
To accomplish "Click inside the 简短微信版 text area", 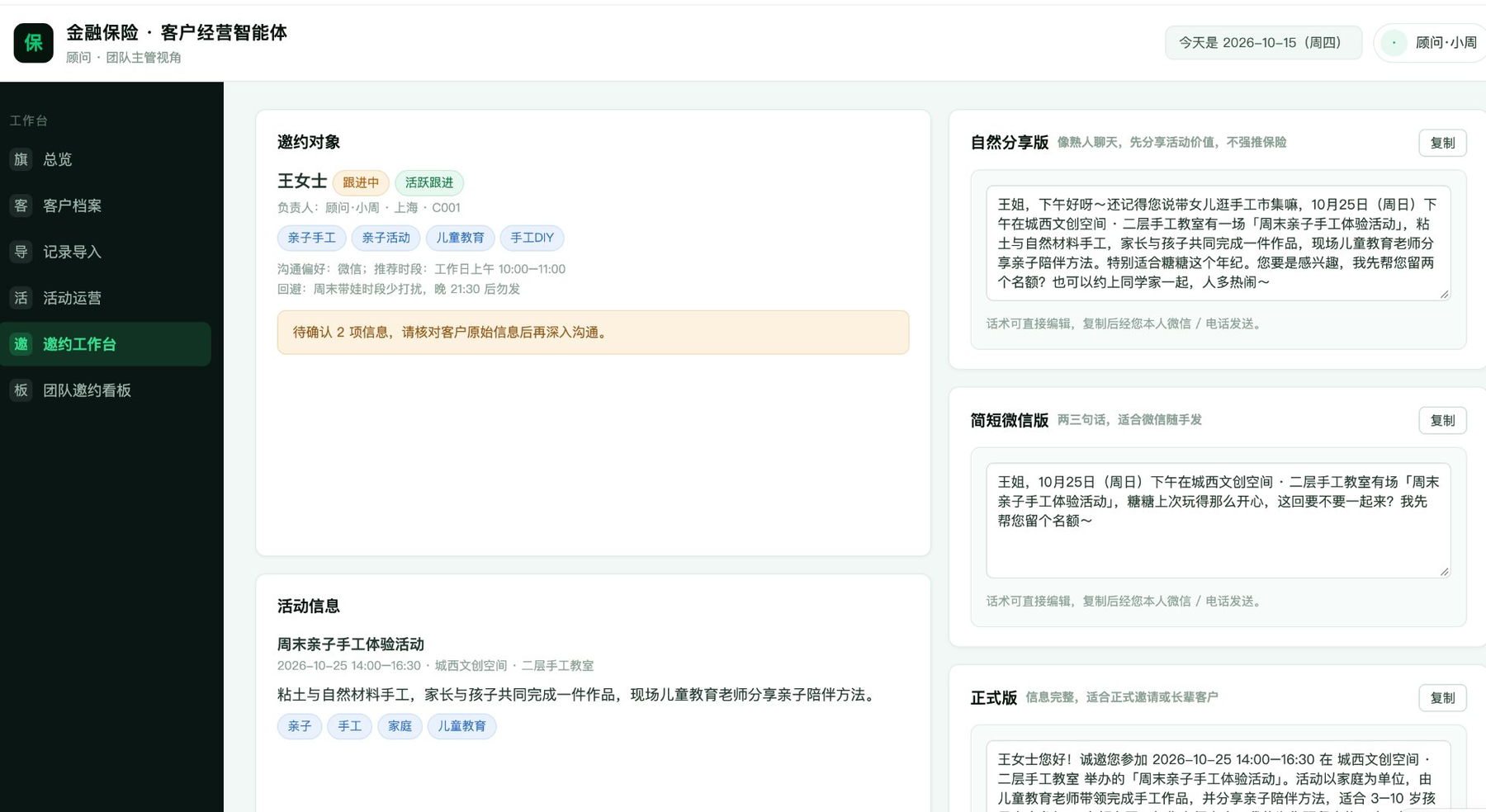I will click(x=1218, y=520).
